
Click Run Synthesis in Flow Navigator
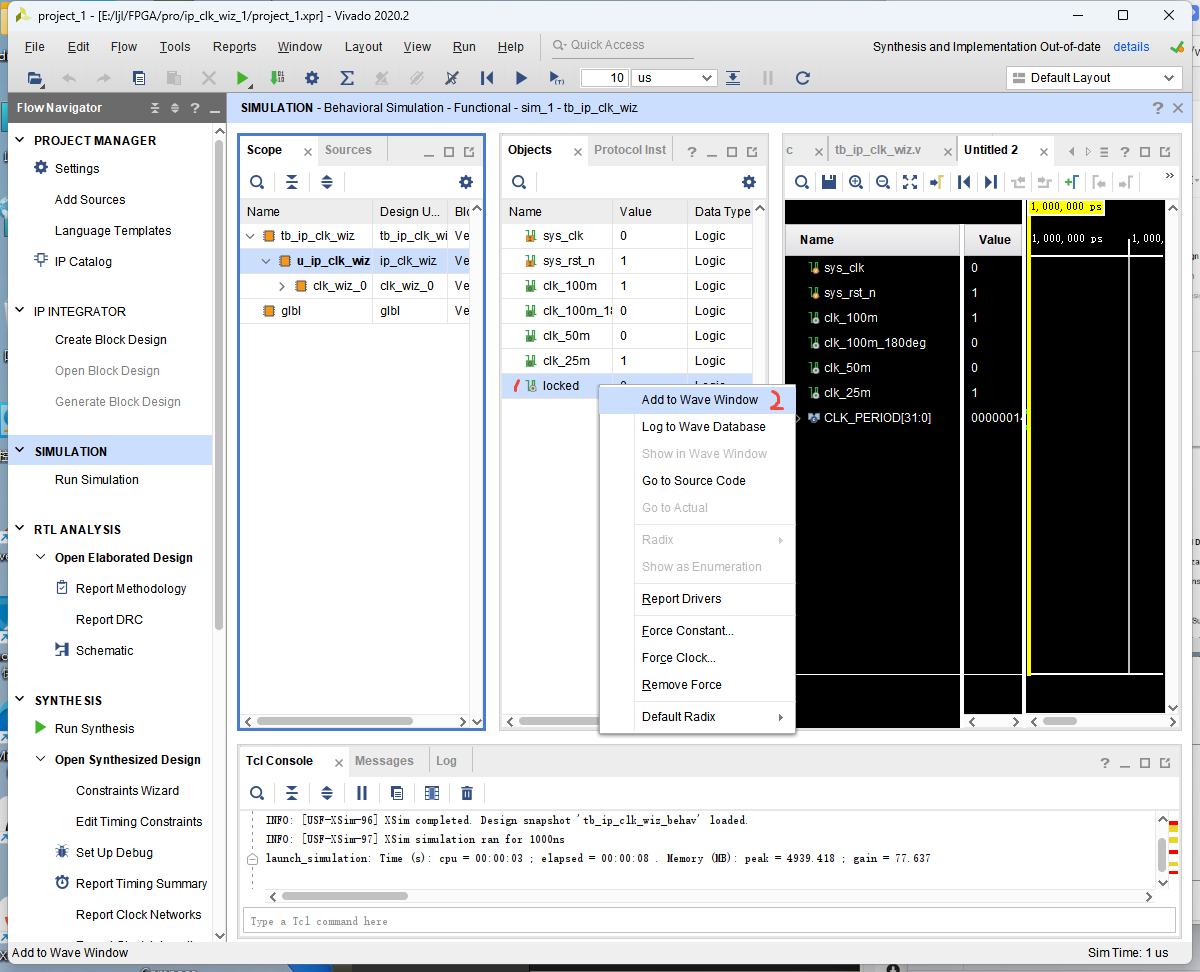94,729
